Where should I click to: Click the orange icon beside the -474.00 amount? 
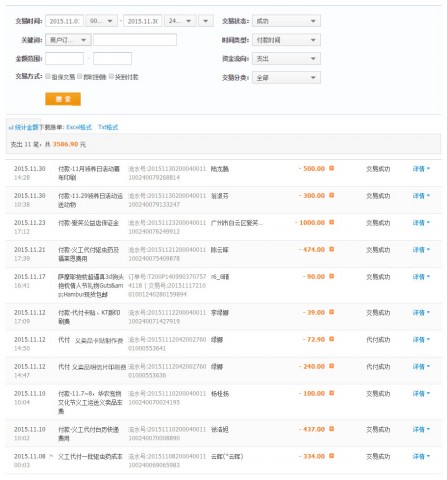point(331,249)
